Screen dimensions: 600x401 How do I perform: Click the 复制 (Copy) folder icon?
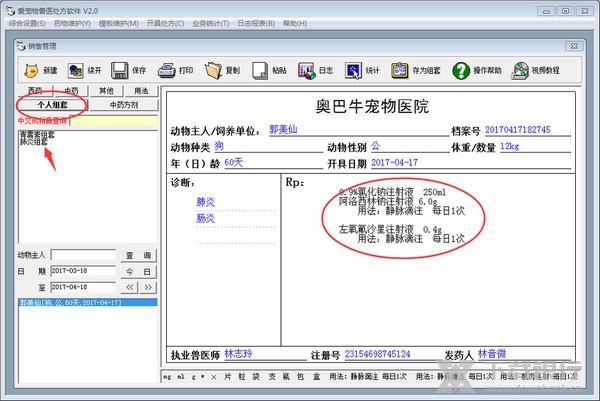(213, 71)
